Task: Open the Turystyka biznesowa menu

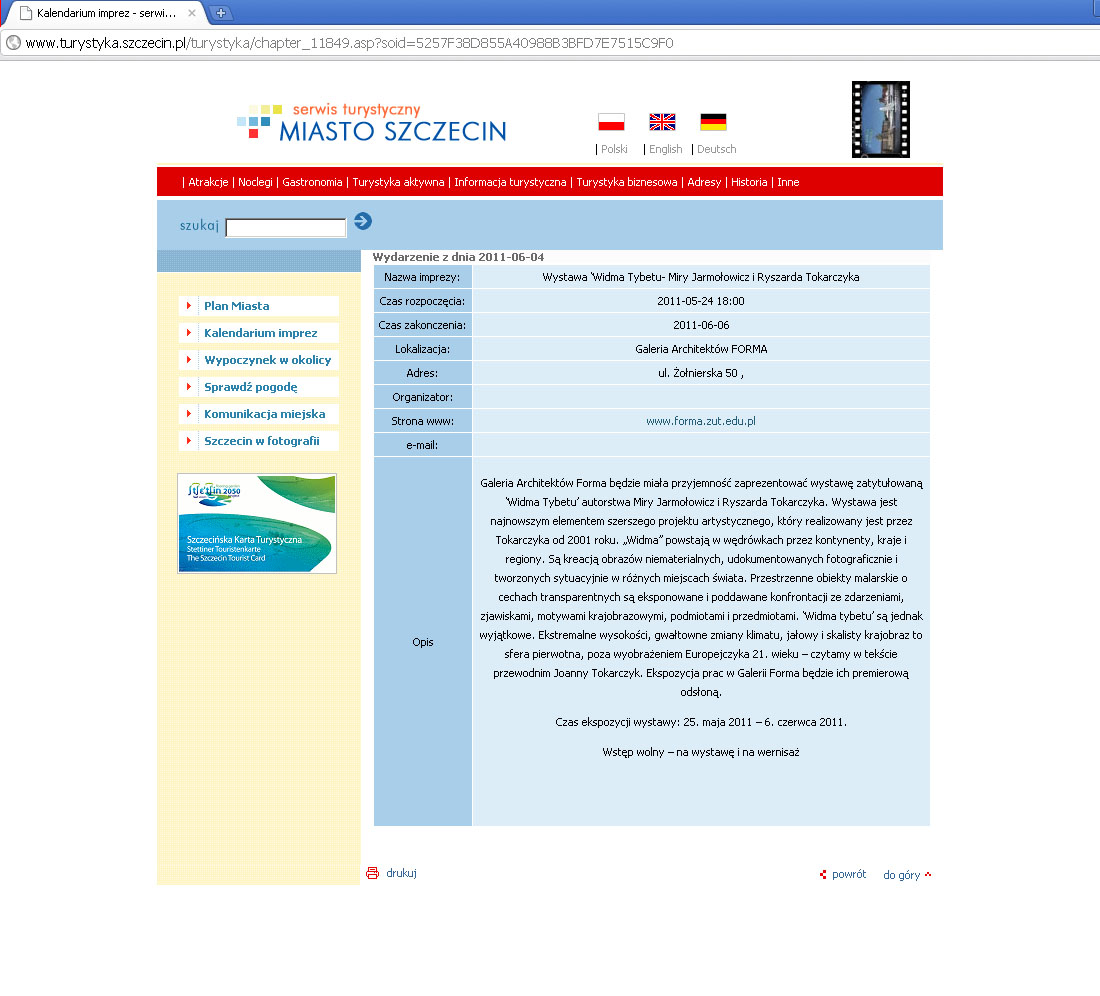Action: tap(627, 182)
